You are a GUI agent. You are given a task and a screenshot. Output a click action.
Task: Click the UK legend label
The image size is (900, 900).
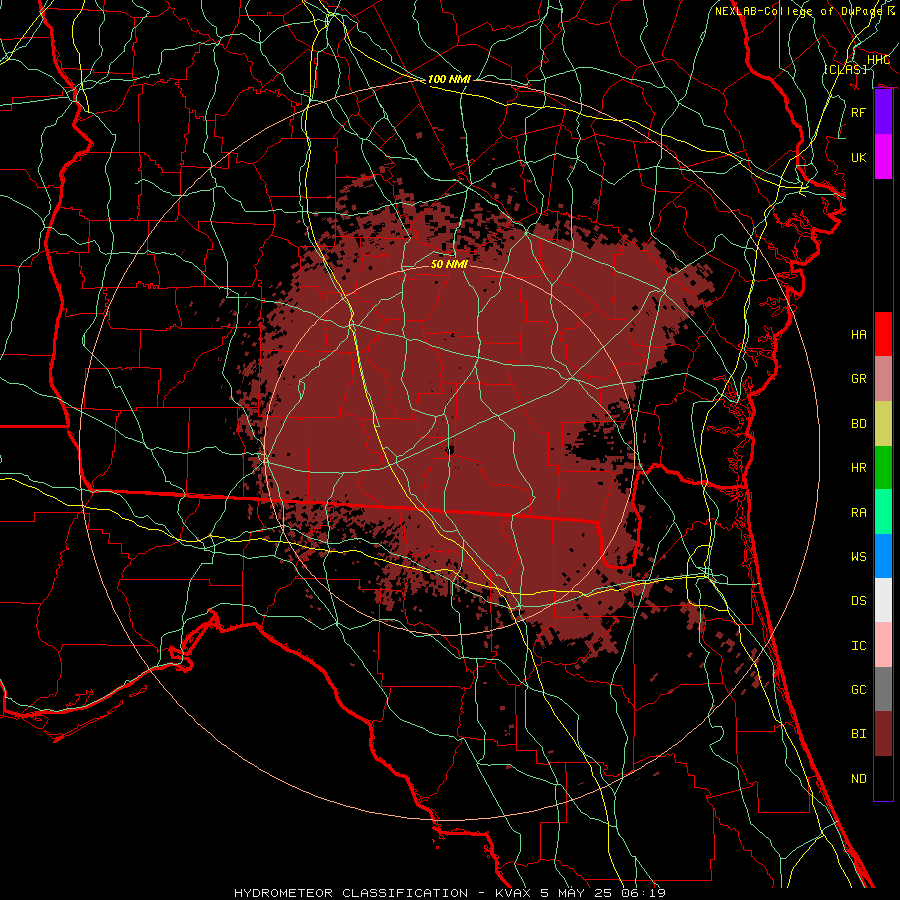tap(859, 157)
